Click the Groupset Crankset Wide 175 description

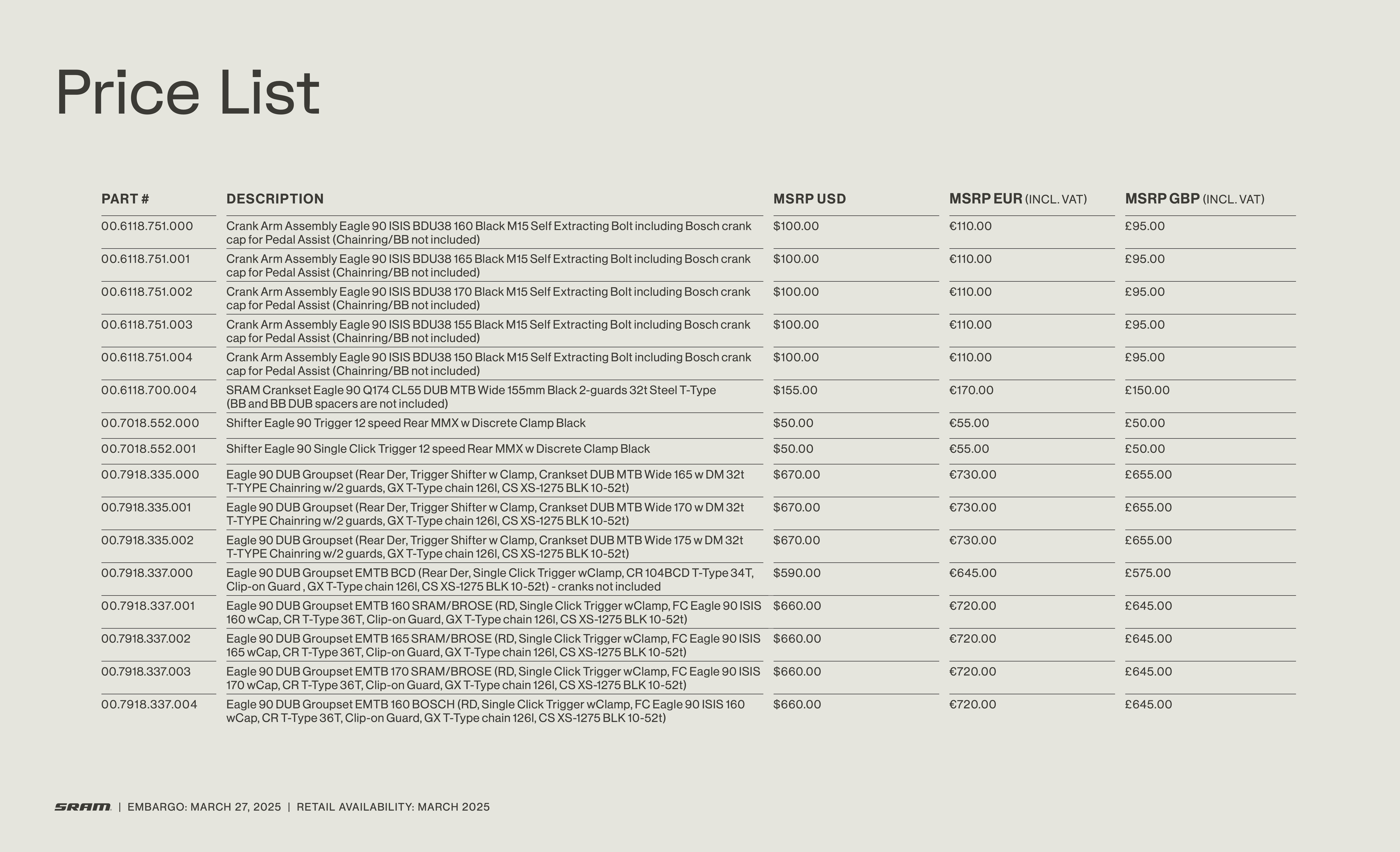click(485, 547)
